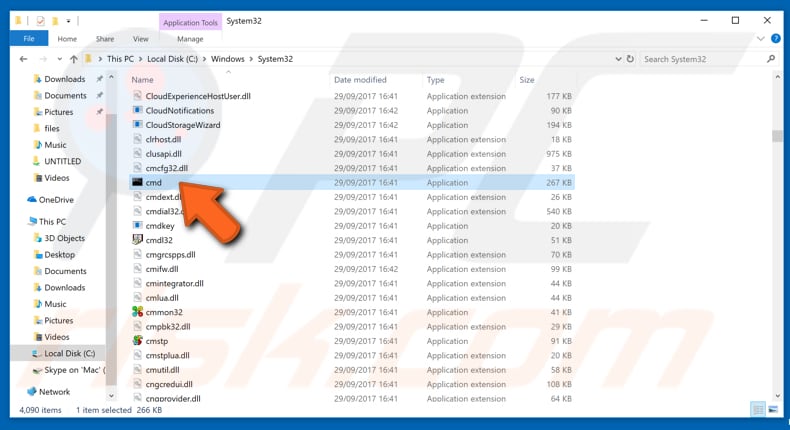Image resolution: width=790 pixels, height=430 pixels.
Task: Open address bar history dropdown
Action: 618,59
